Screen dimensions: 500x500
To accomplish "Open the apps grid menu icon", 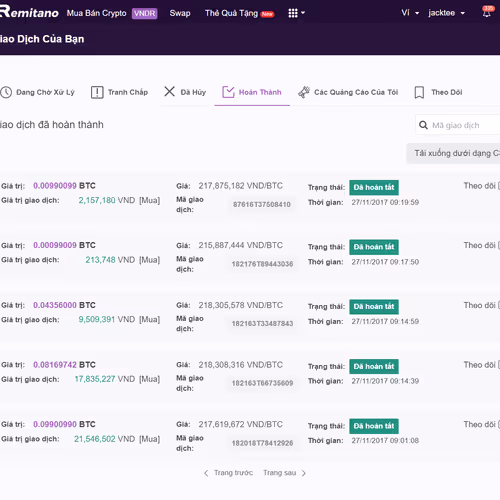I will click(293, 13).
